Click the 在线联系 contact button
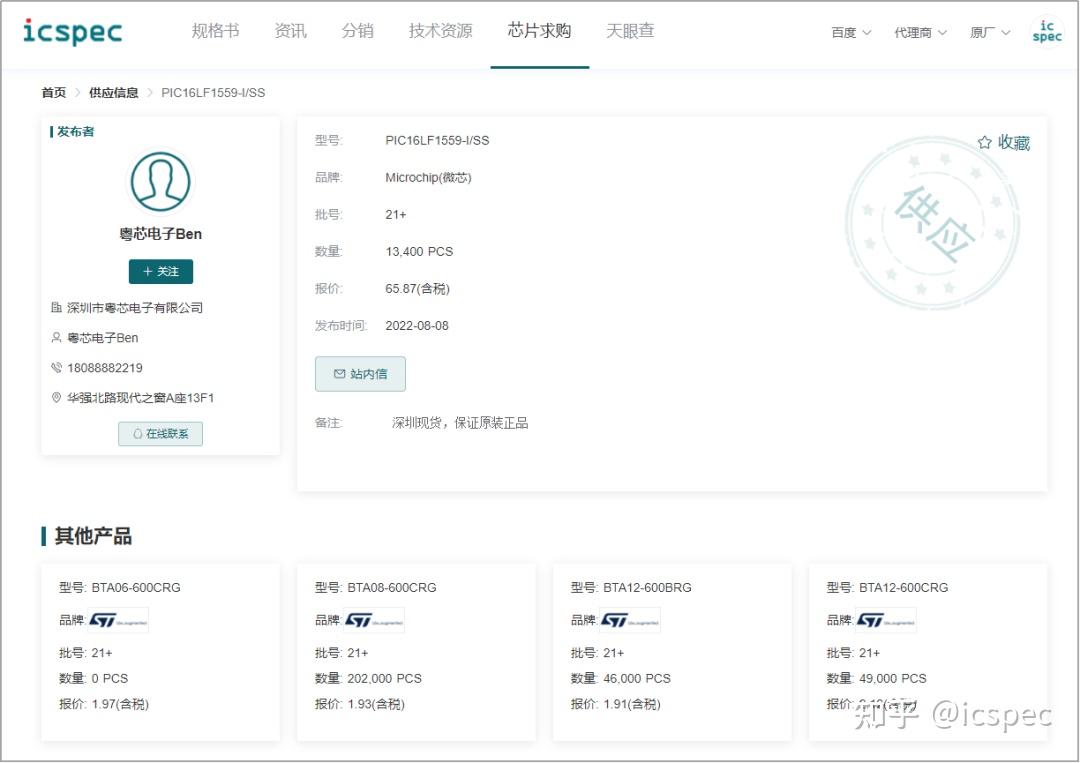The width and height of the screenshot is (1080, 763). pos(160,433)
